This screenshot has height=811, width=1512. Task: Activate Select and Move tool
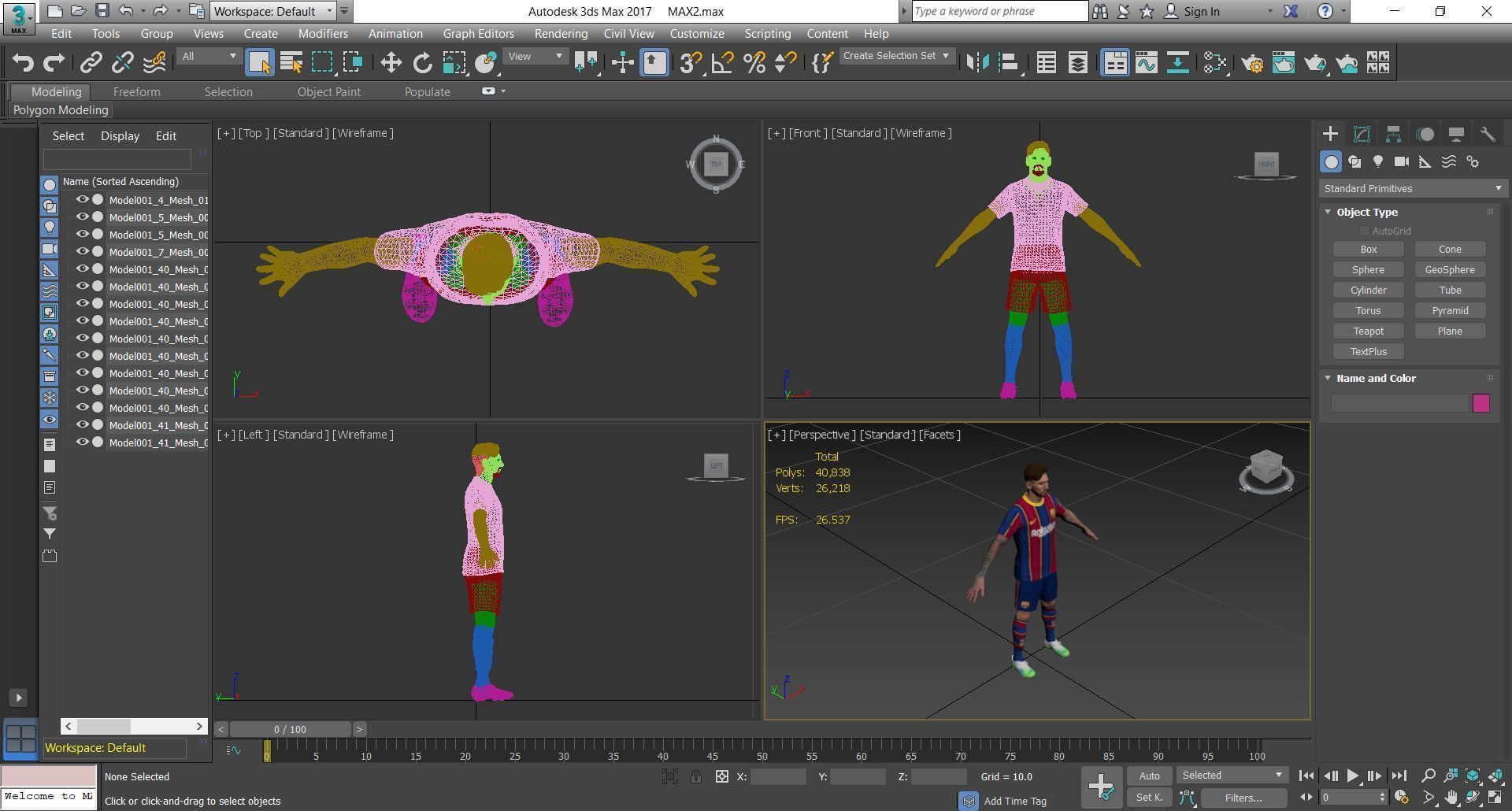(x=391, y=62)
